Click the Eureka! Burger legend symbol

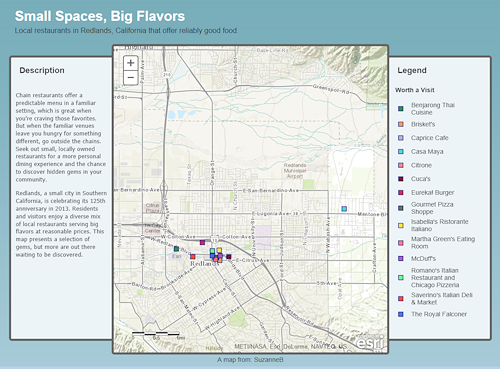coord(401,193)
